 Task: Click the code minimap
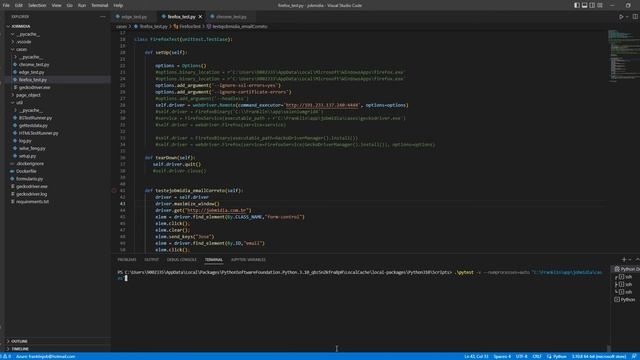(x=624, y=55)
